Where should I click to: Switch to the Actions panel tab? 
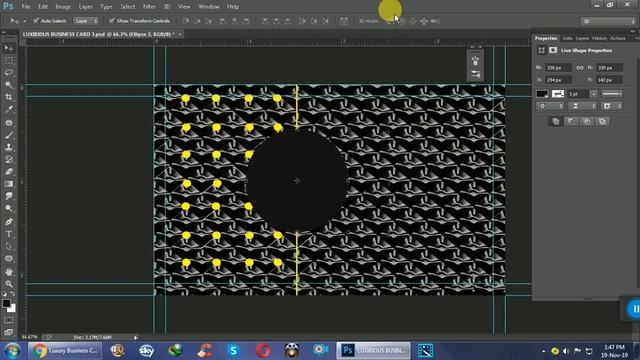tap(618, 38)
